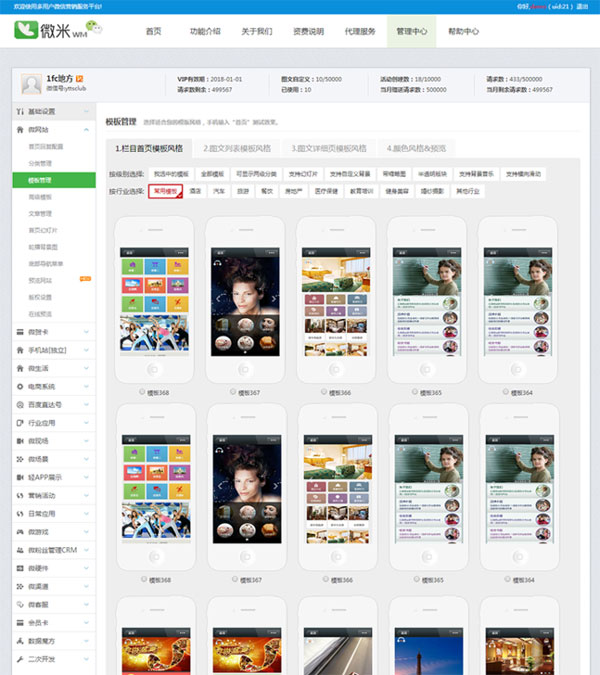Viewport: 600px width, 675px height.
Task: Expand the 微游戏 chevron
Action: tap(86, 532)
